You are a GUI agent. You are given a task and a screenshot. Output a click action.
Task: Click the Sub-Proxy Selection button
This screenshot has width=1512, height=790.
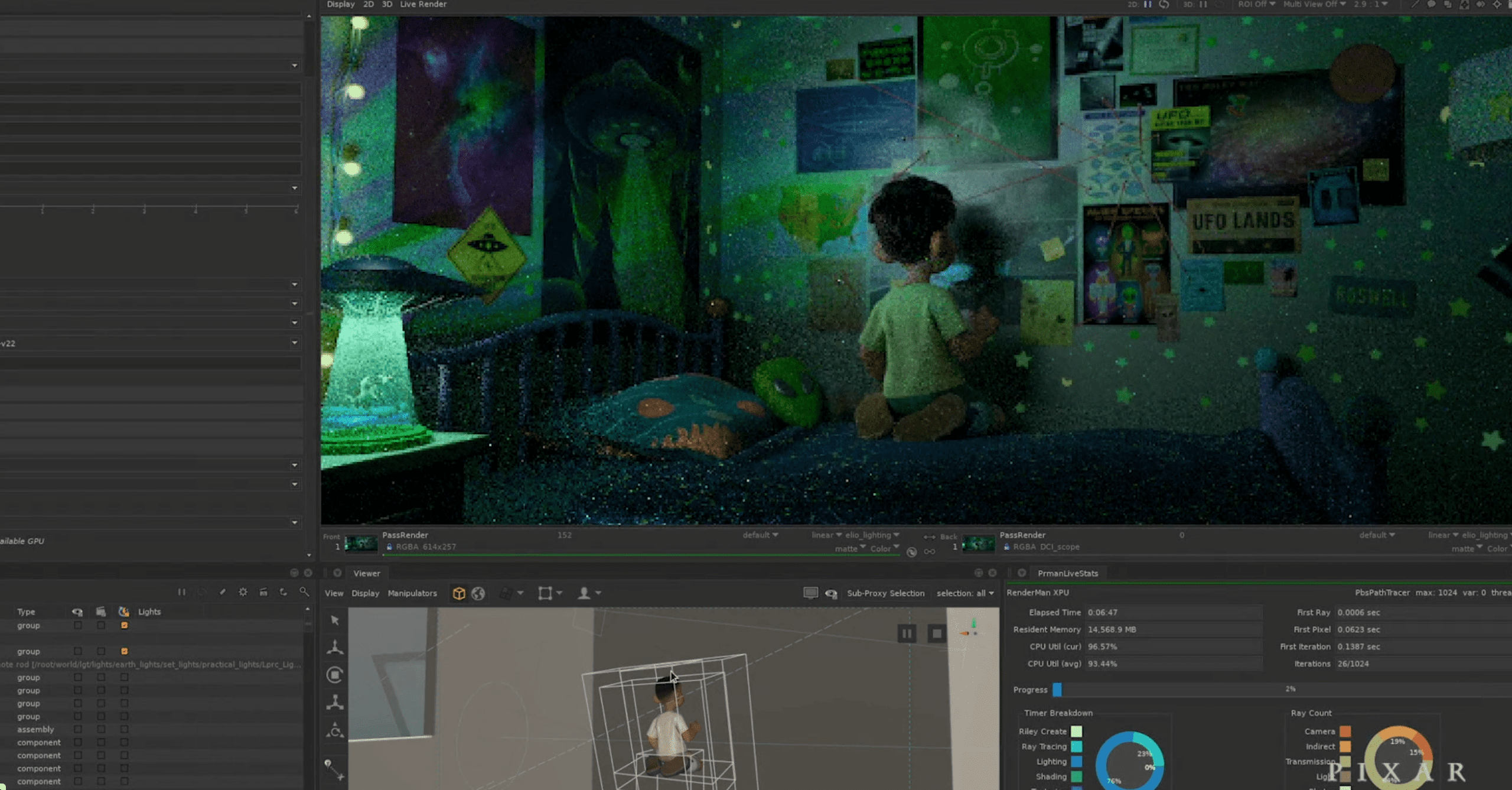click(886, 593)
